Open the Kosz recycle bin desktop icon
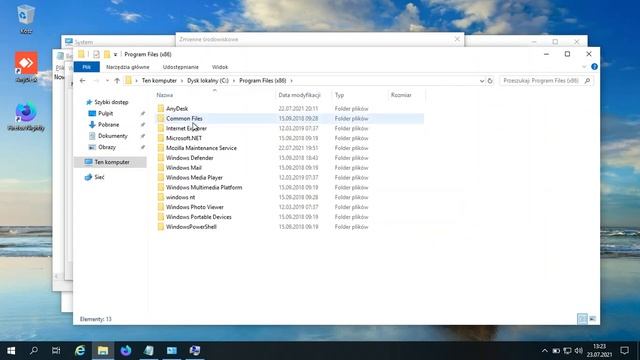Viewport: 640px width, 360px height. click(26, 19)
